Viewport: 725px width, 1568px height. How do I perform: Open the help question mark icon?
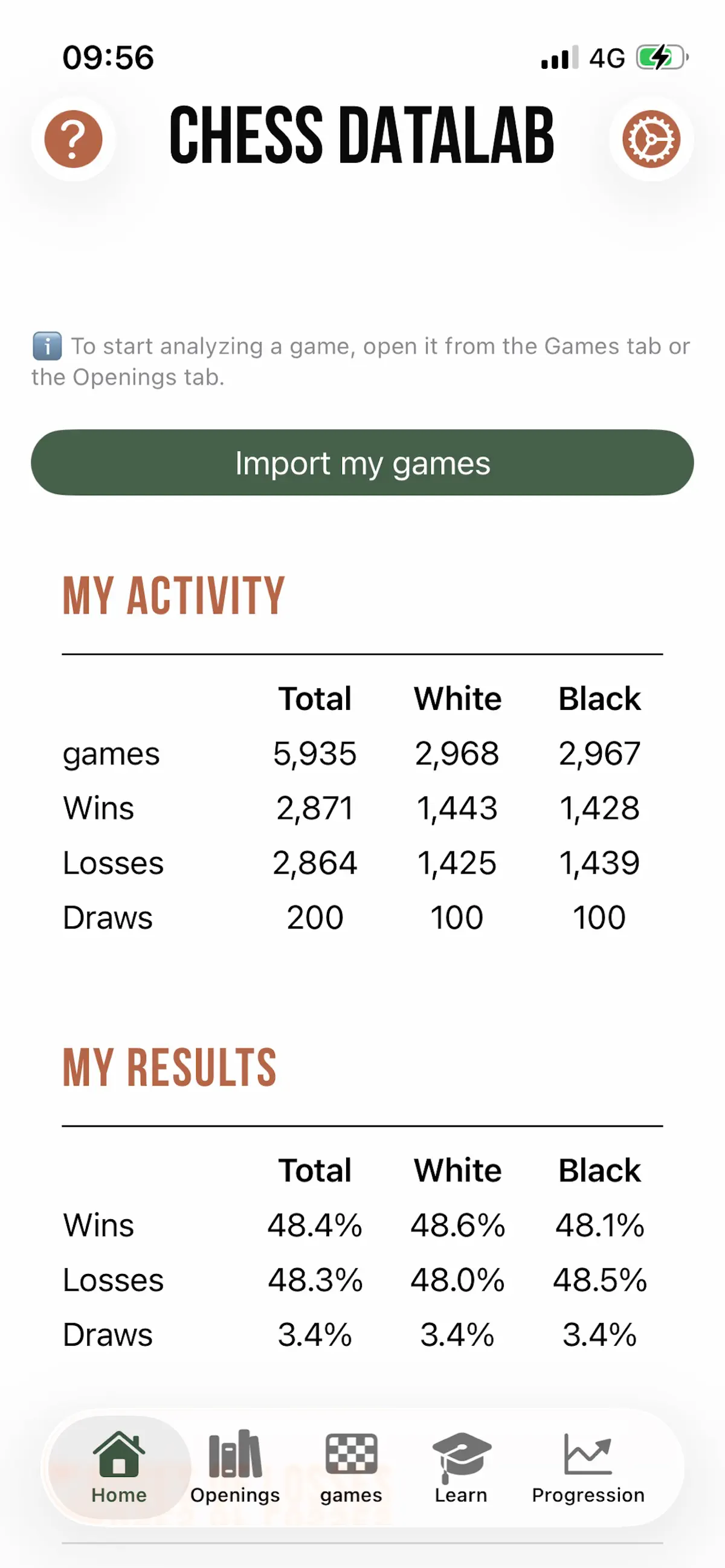(73, 139)
